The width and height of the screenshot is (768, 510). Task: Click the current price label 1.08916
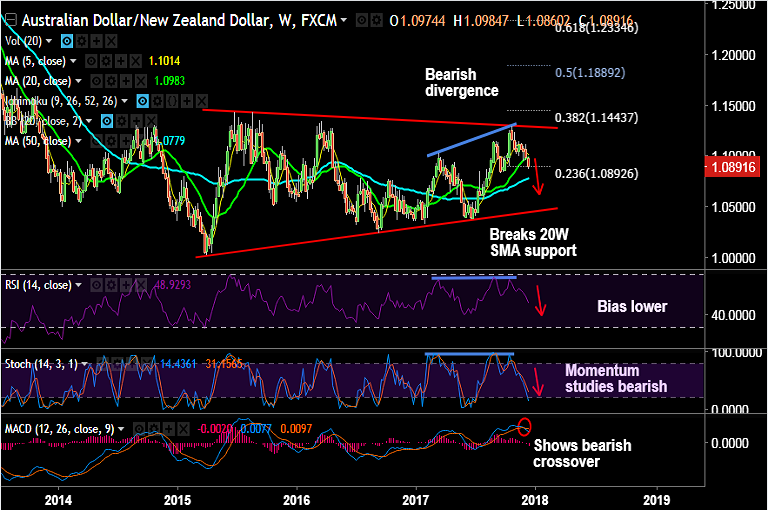733,167
